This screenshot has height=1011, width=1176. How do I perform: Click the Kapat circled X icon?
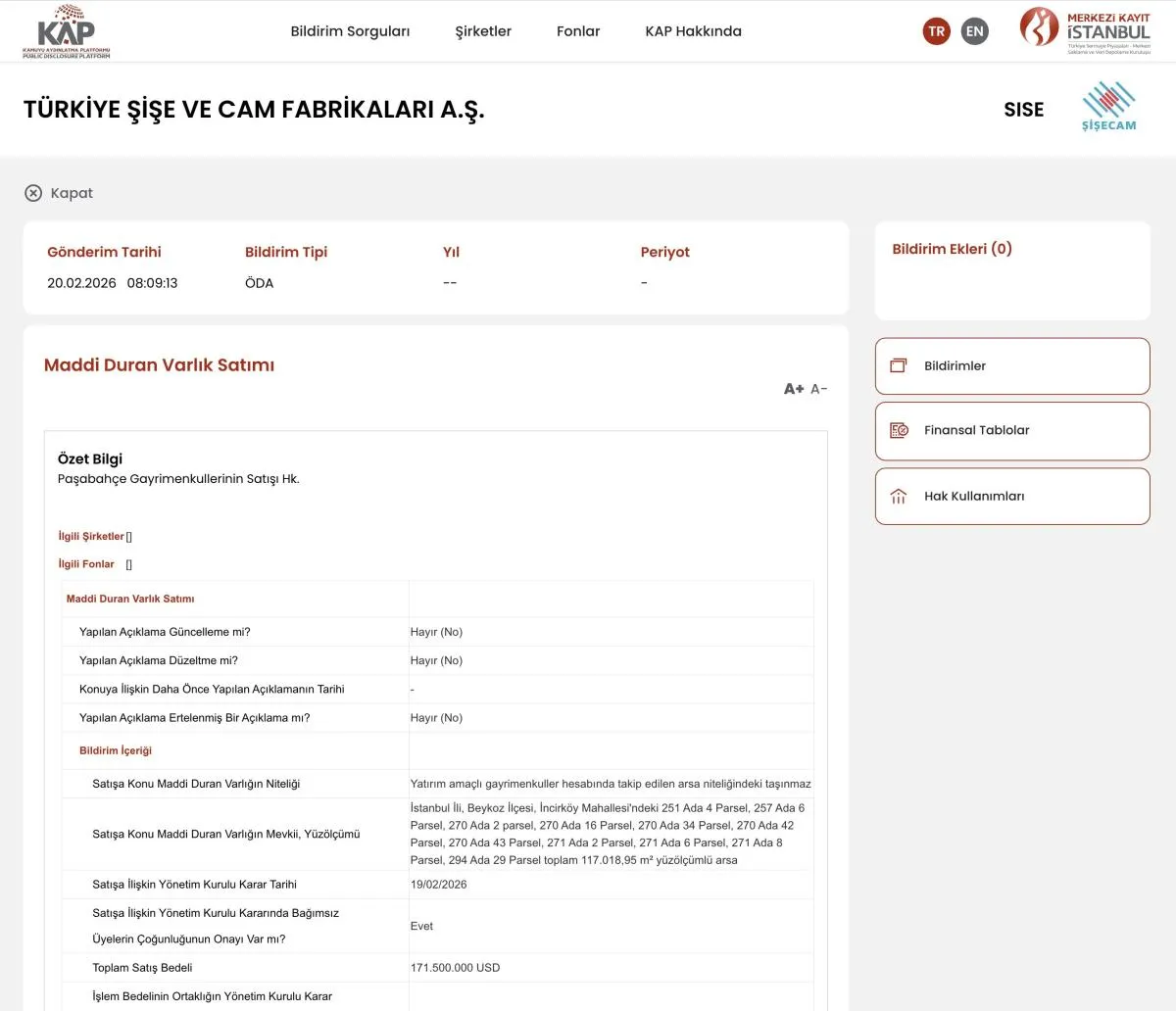point(33,193)
